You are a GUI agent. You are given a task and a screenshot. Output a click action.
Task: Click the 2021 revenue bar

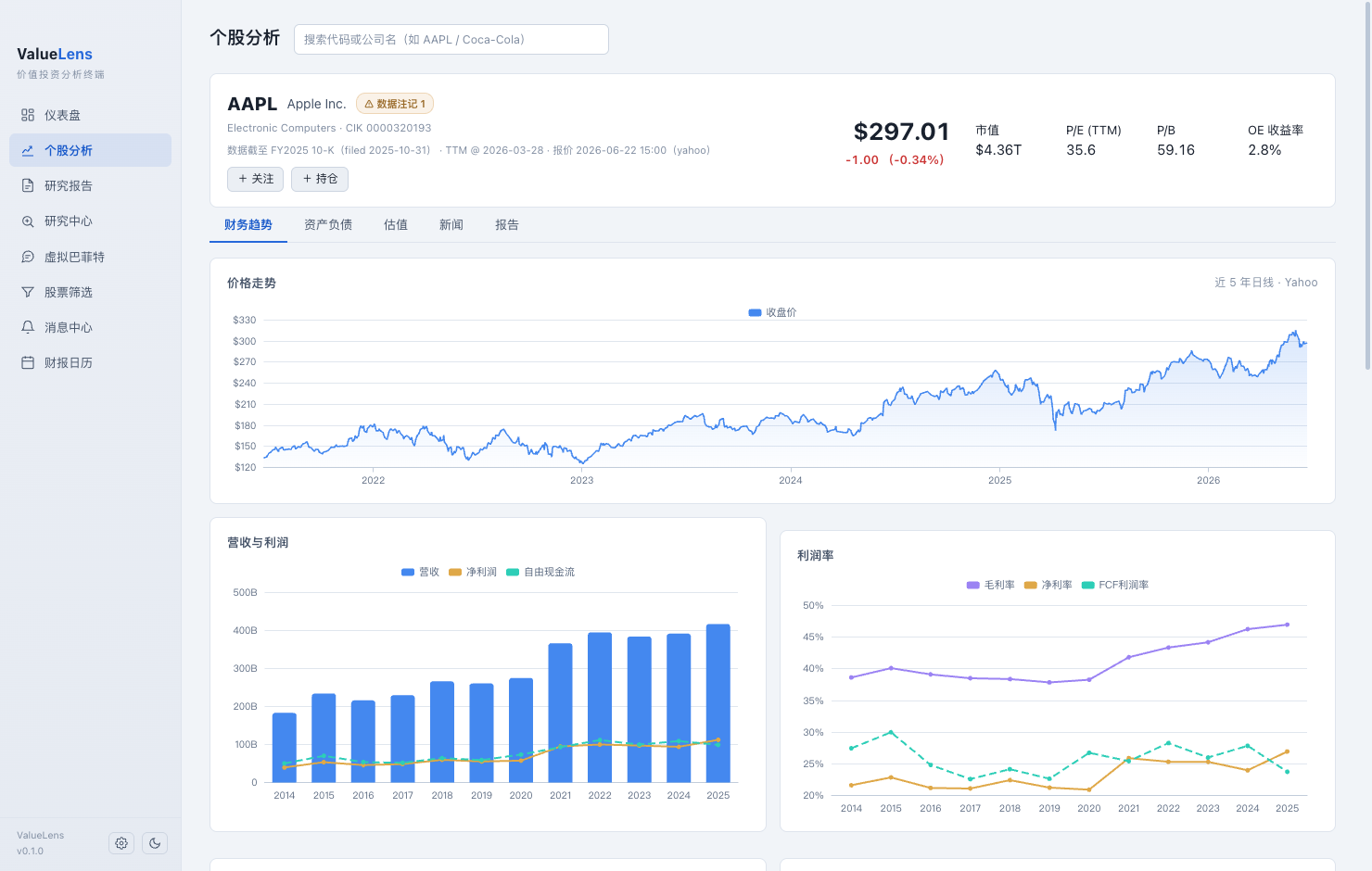click(561, 713)
